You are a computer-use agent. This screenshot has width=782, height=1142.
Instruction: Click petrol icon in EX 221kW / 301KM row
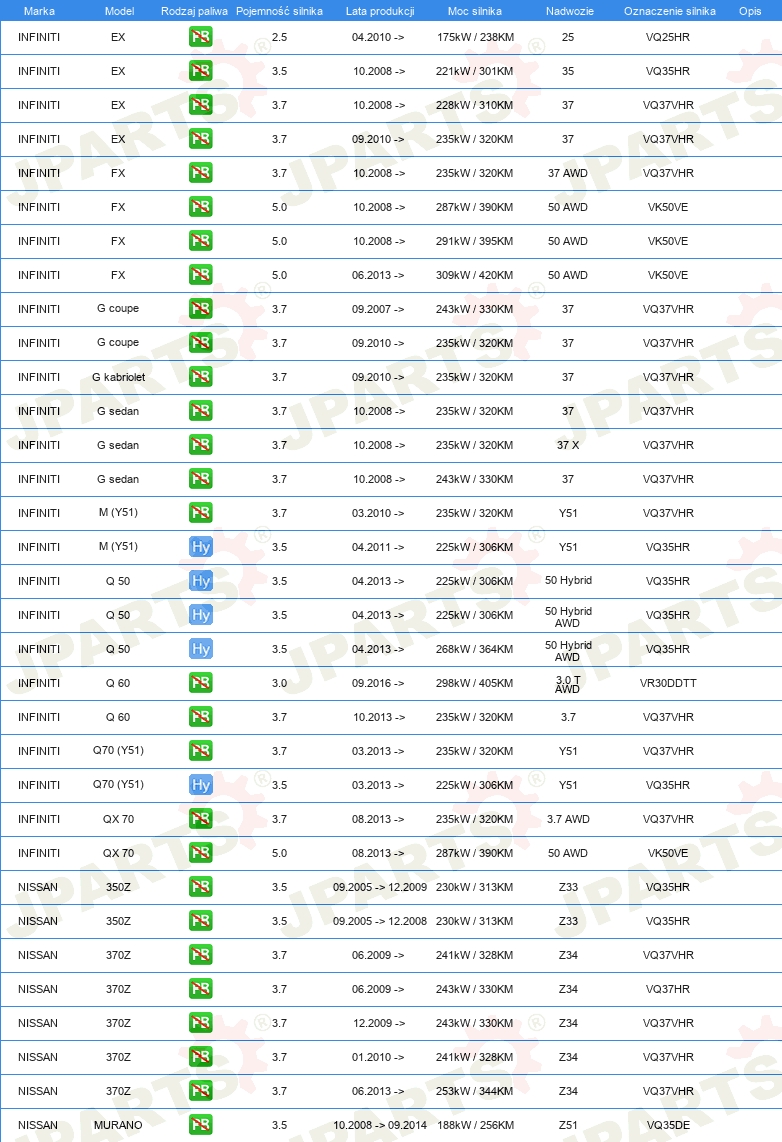point(200,71)
